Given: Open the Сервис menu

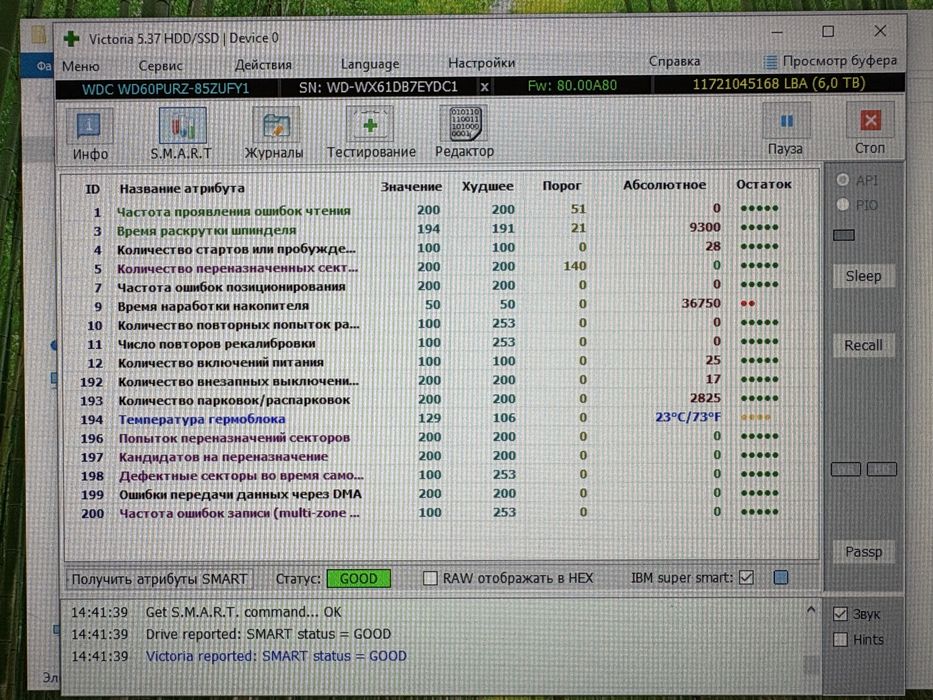Looking at the screenshot, I should 160,65.
